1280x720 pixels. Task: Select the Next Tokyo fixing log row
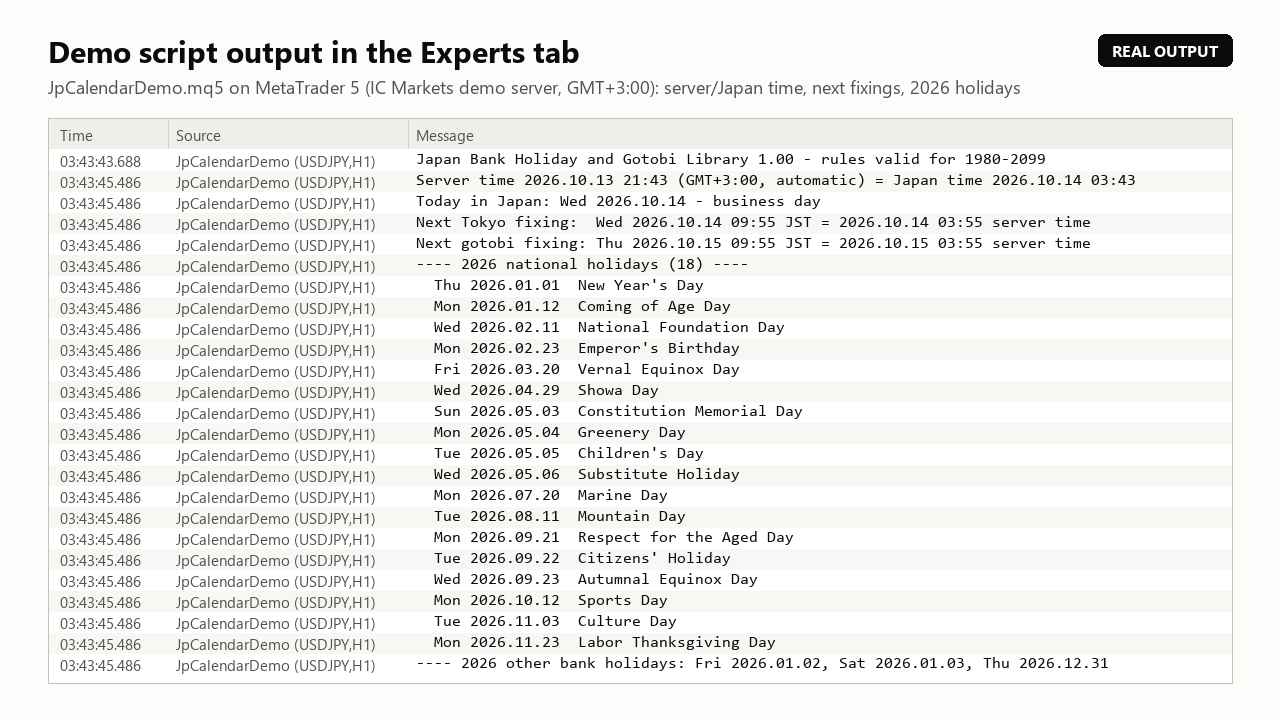tap(640, 223)
